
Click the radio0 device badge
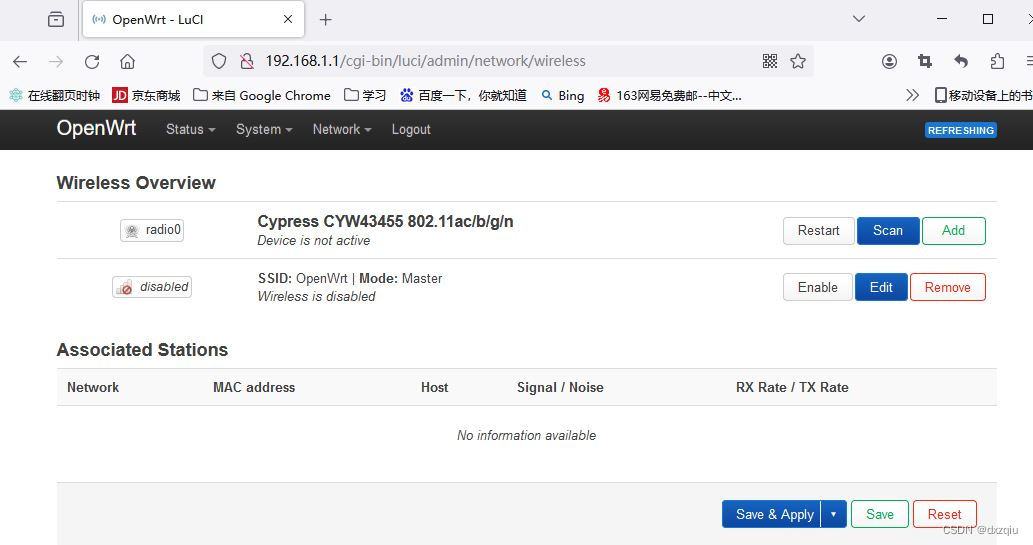[152, 230]
